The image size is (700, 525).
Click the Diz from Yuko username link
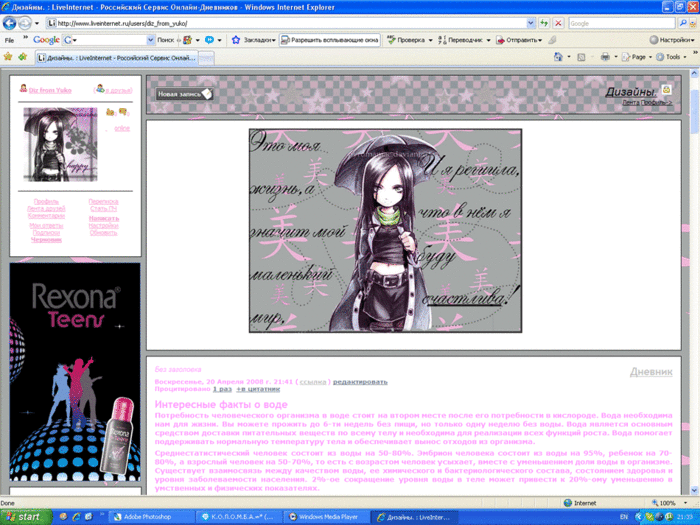pyautogui.click(x=50, y=90)
